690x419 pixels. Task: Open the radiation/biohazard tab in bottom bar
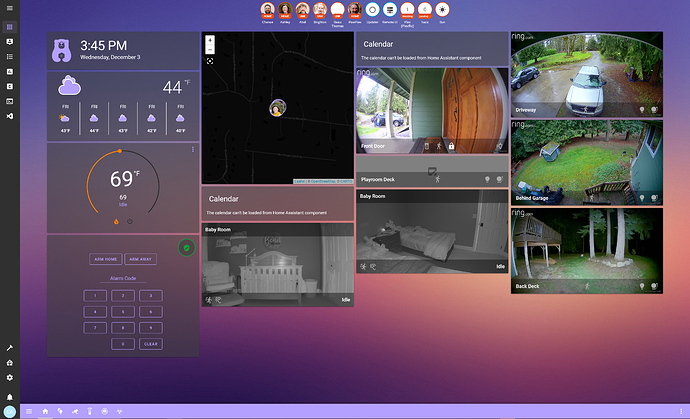pos(118,410)
